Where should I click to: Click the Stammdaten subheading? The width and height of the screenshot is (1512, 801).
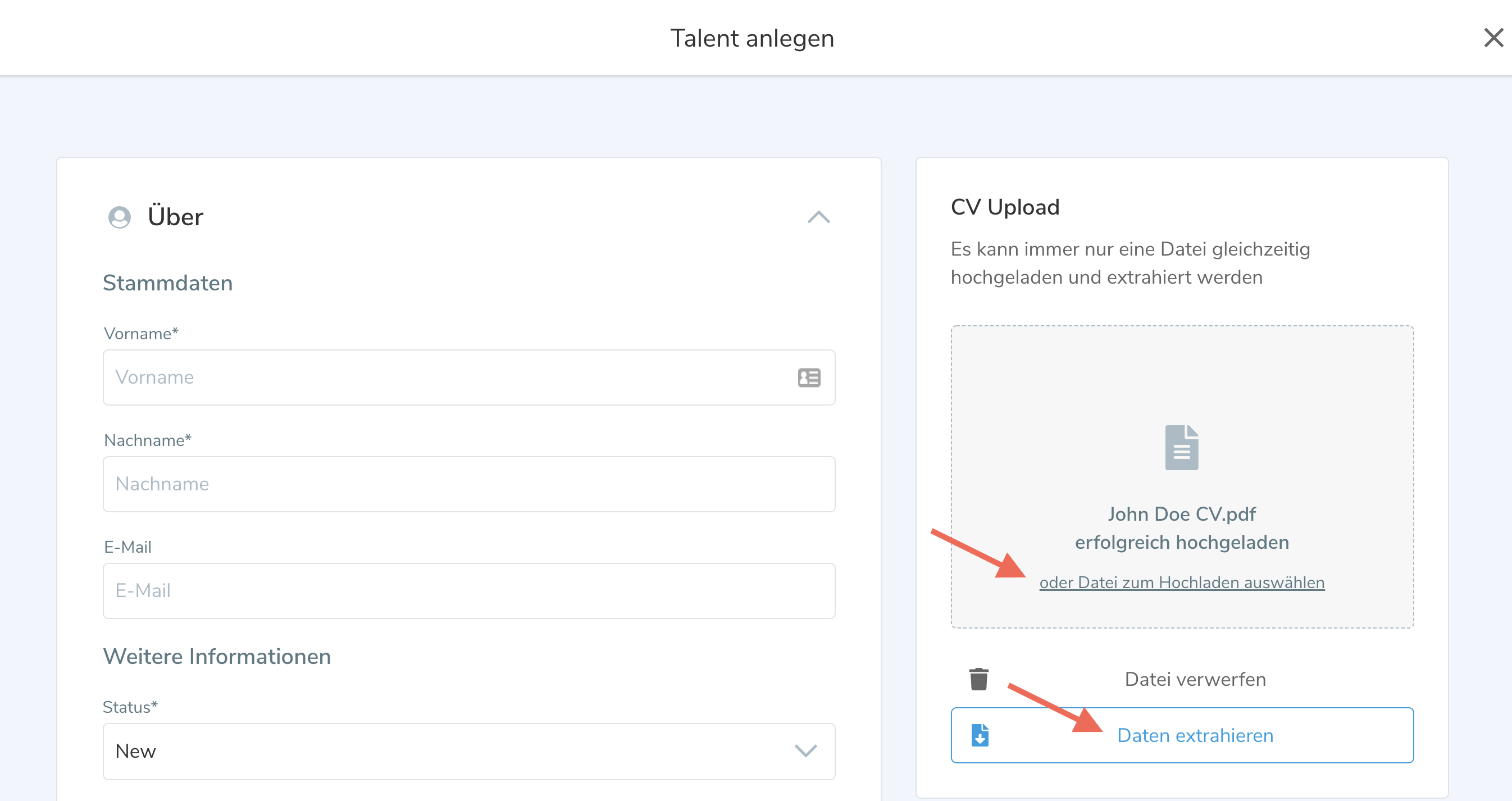(168, 283)
